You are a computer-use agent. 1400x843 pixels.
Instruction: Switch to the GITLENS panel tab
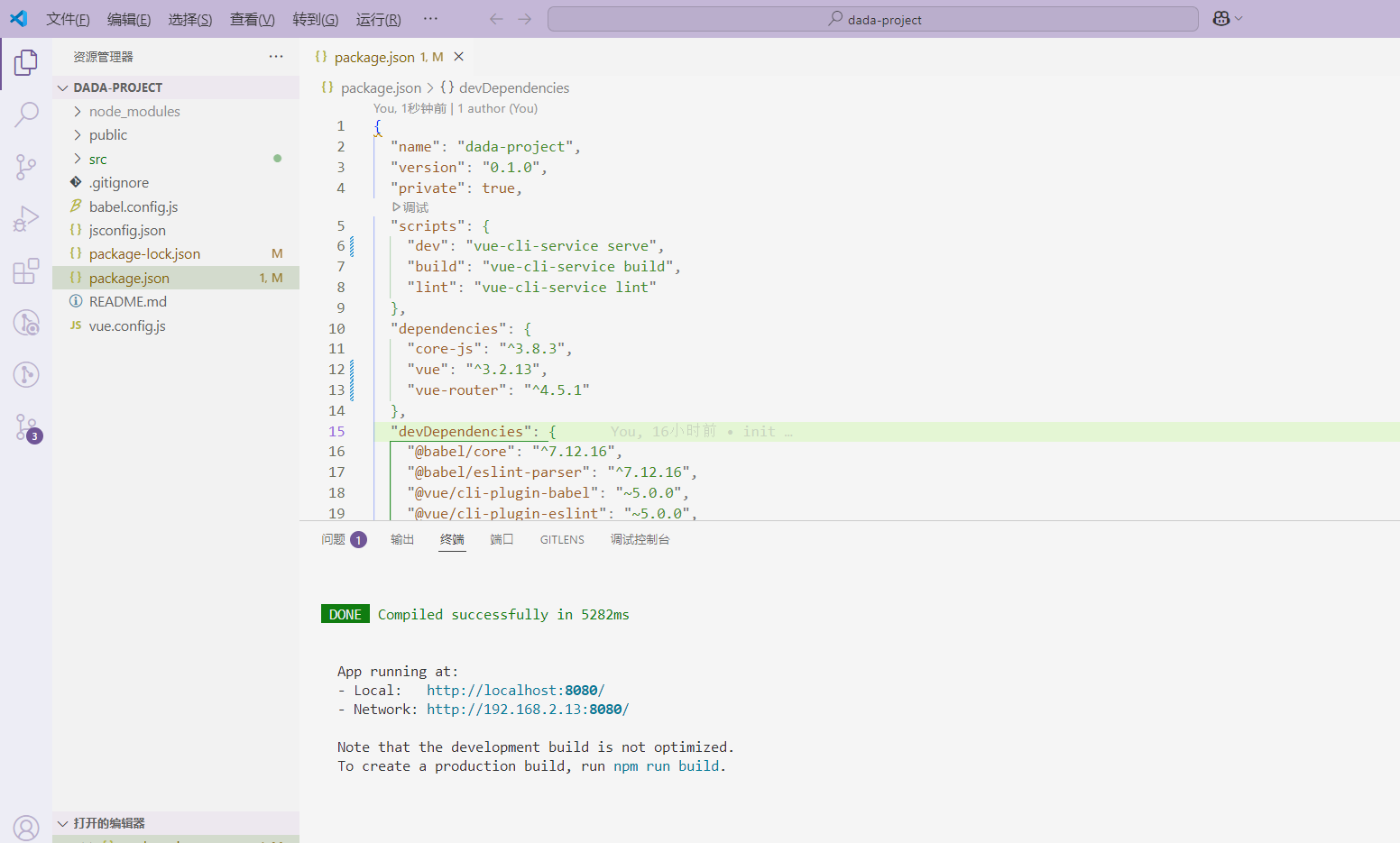click(562, 539)
